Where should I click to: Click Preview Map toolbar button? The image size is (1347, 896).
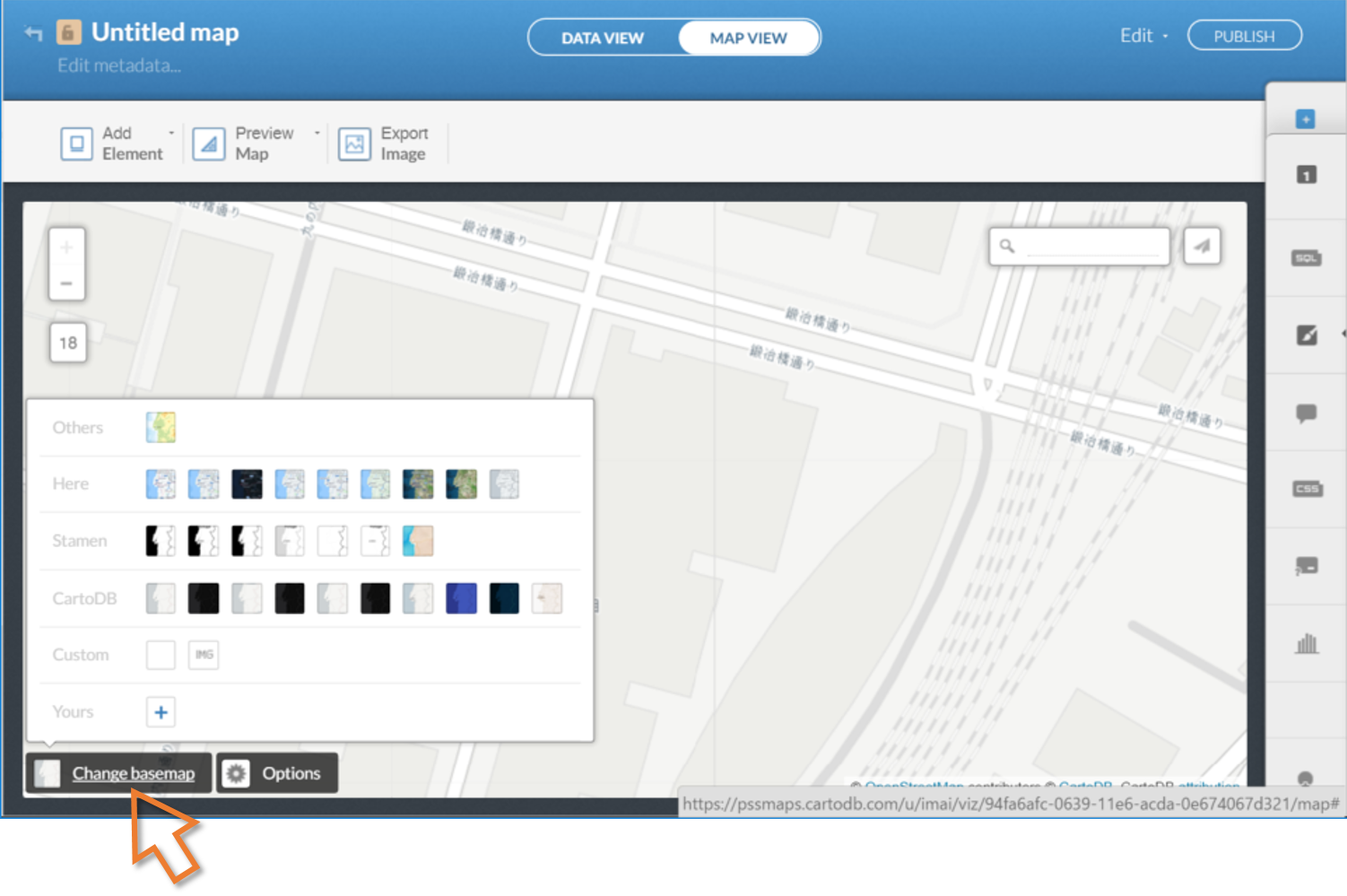(244, 144)
